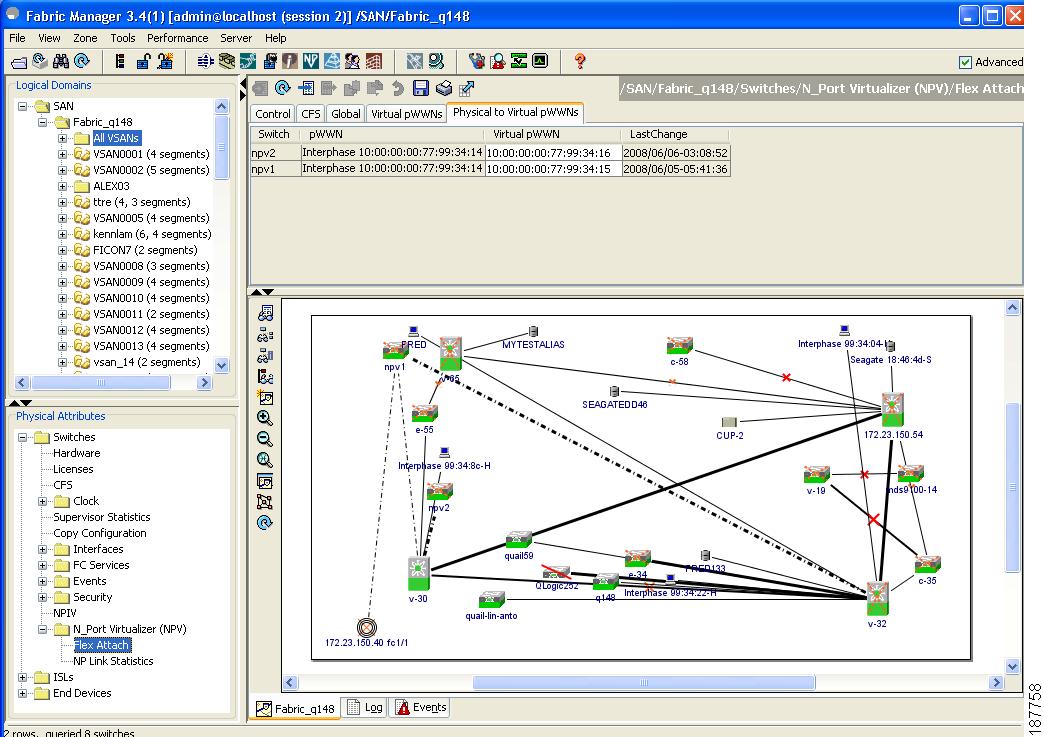Select the npv1 switch in the map
This screenshot has height=737, width=1044.
pyautogui.click(x=394, y=351)
